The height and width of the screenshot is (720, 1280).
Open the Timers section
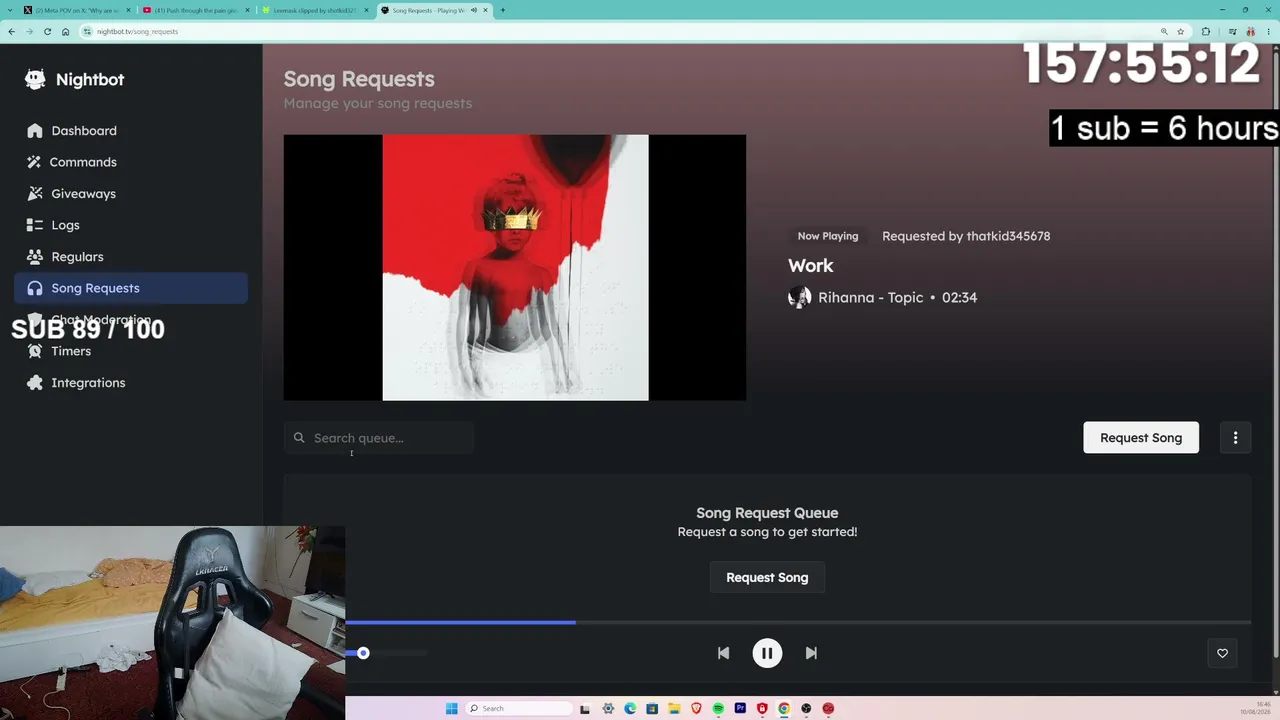click(x=131, y=351)
